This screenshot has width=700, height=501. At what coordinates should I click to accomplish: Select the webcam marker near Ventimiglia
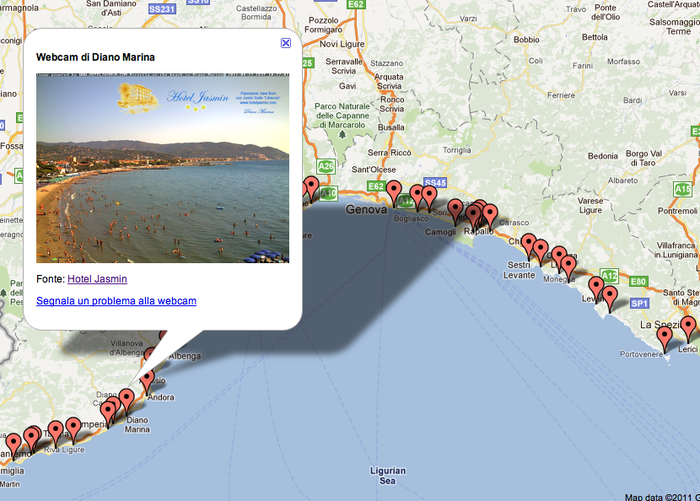click(13, 443)
